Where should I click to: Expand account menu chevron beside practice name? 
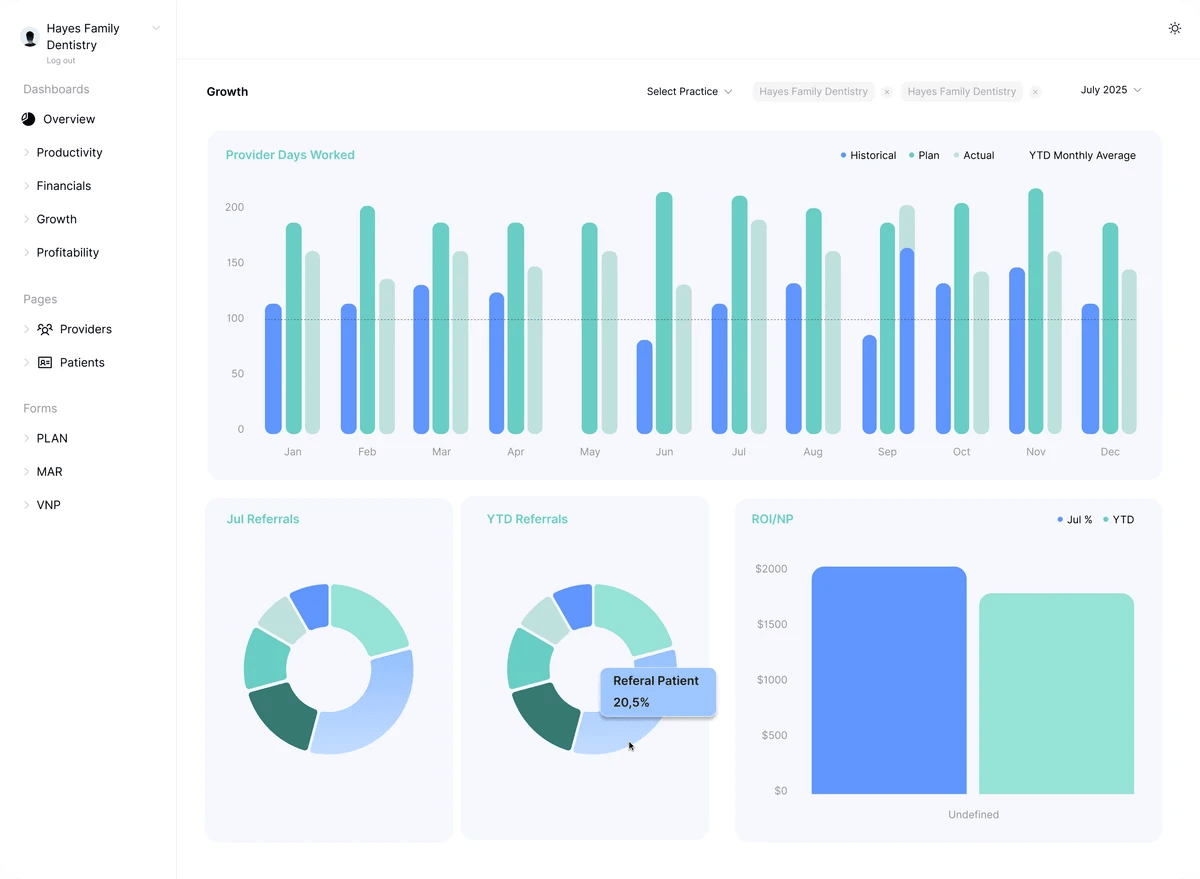156,28
